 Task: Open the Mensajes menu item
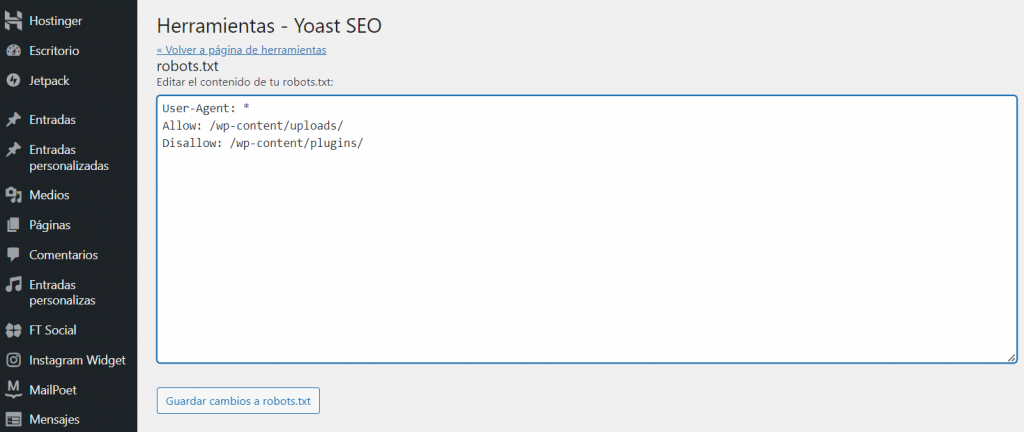coord(54,419)
